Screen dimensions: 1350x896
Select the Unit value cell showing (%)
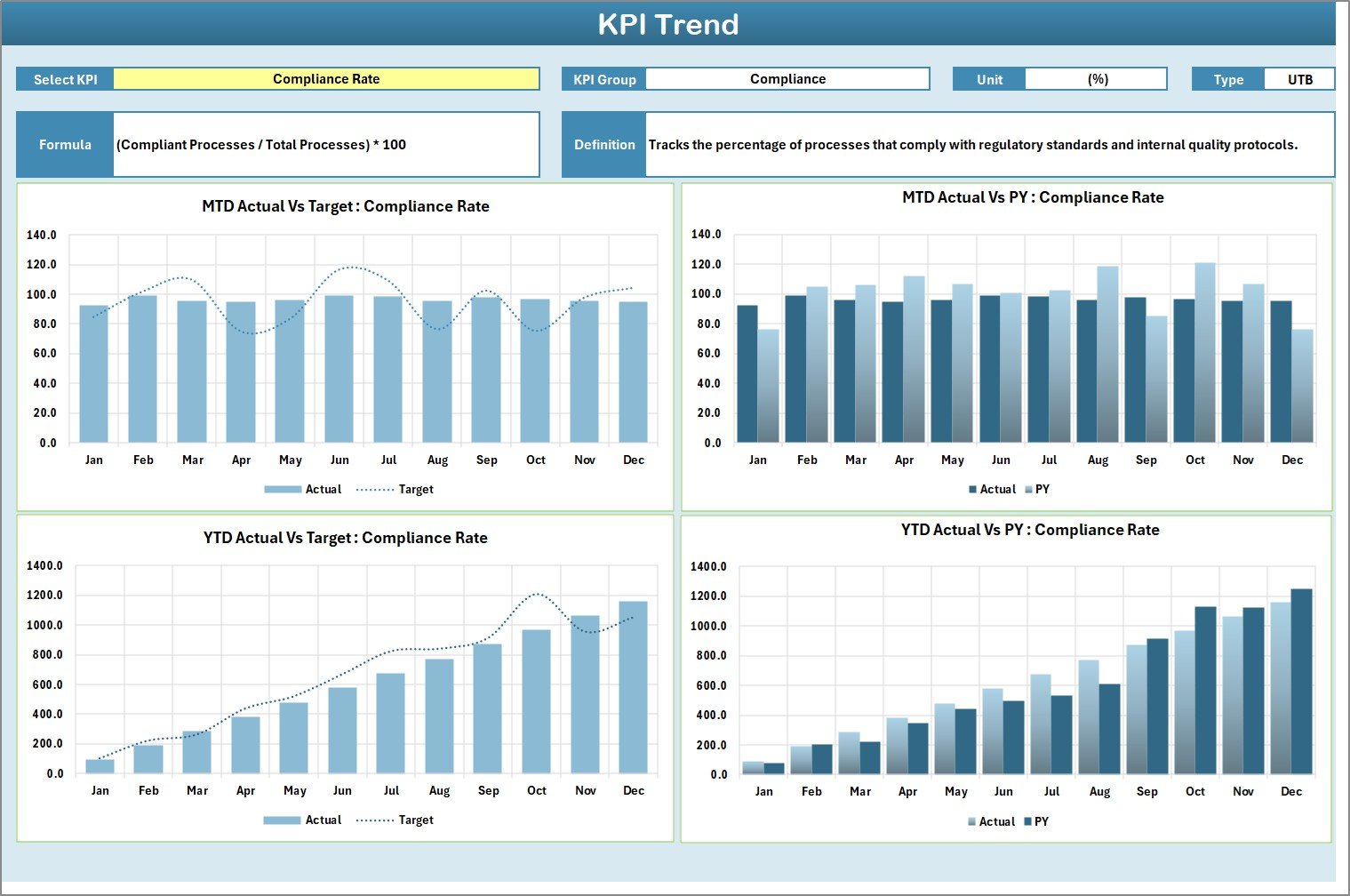tap(1096, 79)
